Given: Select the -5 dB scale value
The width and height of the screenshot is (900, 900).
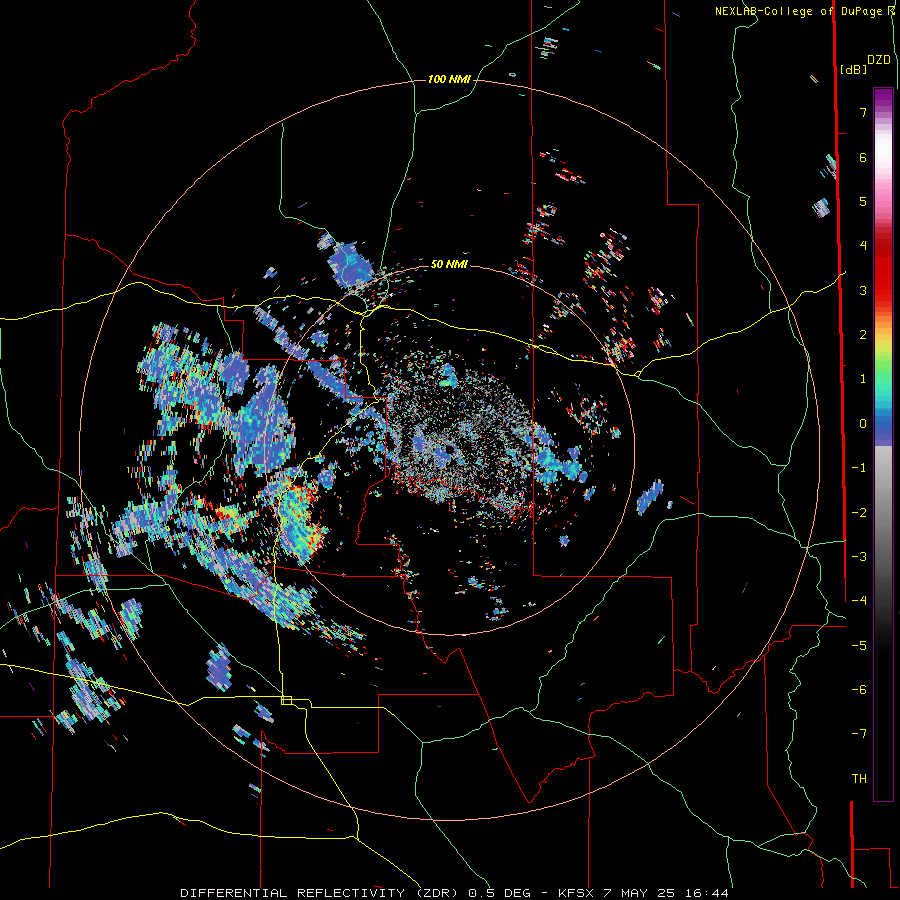Looking at the screenshot, I should 859,646.
